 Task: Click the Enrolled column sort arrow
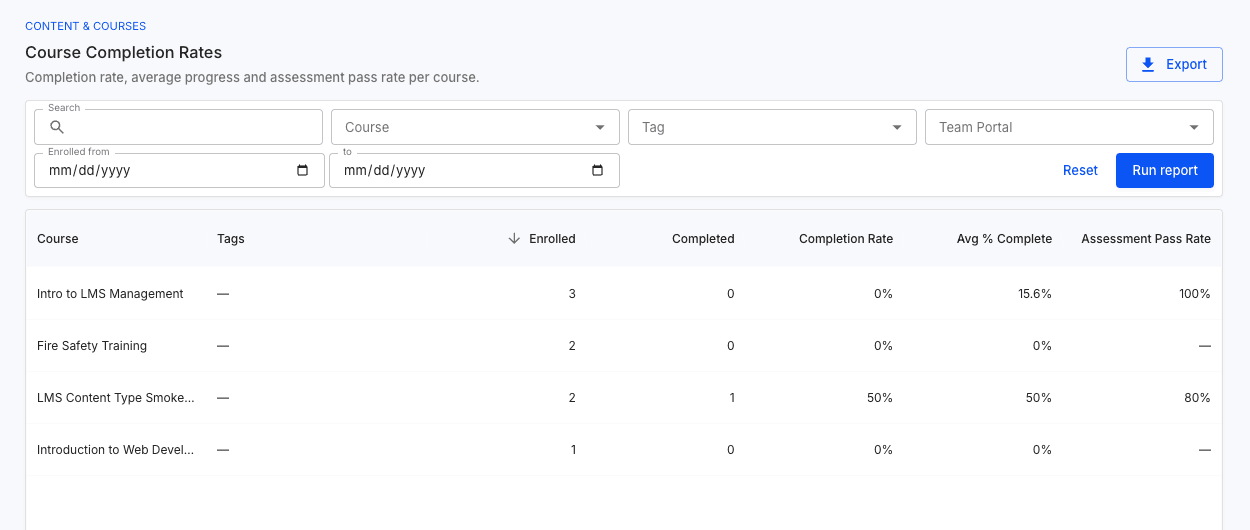(x=514, y=238)
